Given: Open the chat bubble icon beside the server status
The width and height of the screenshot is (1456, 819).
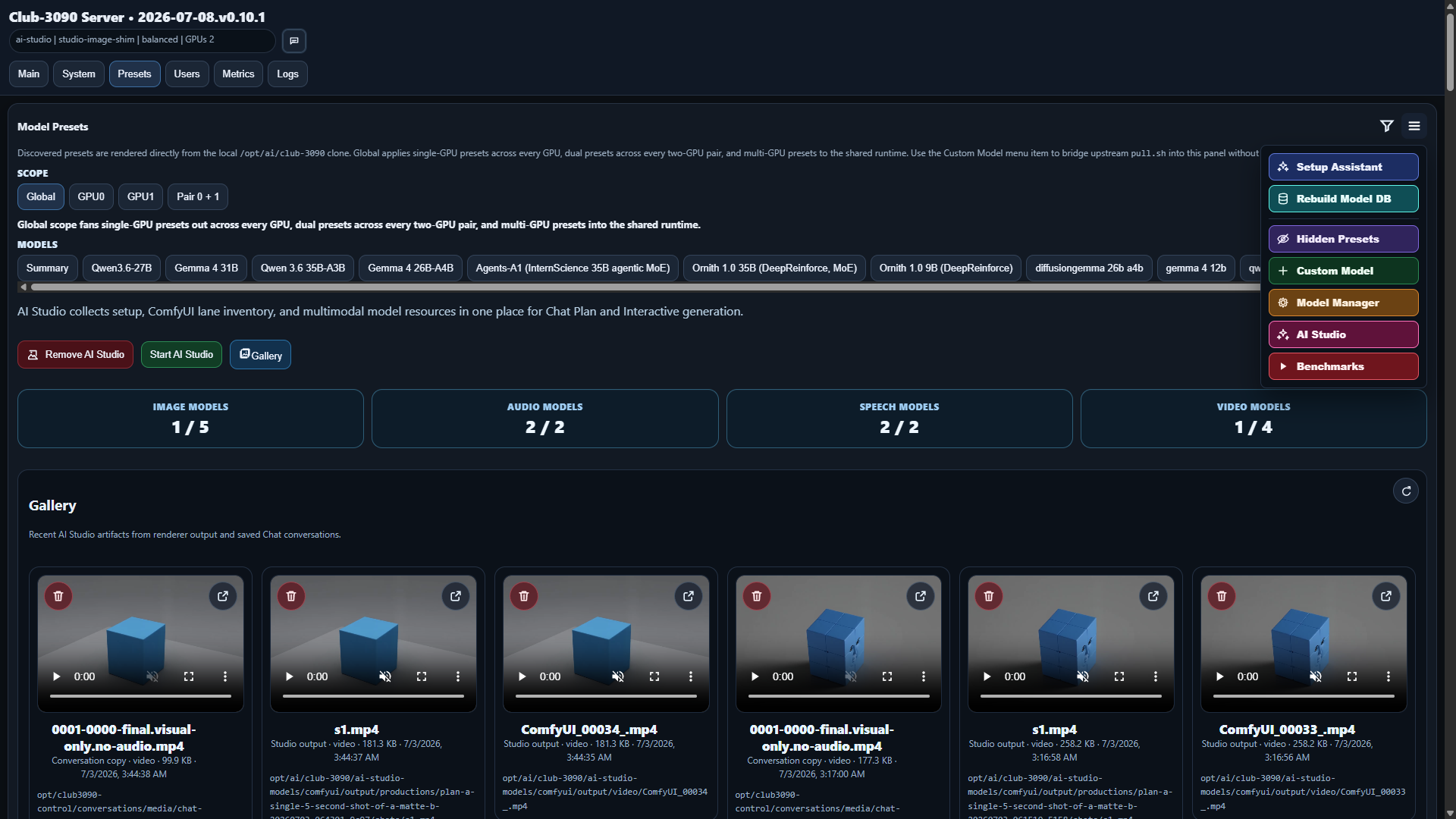Looking at the screenshot, I should [x=294, y=41].
